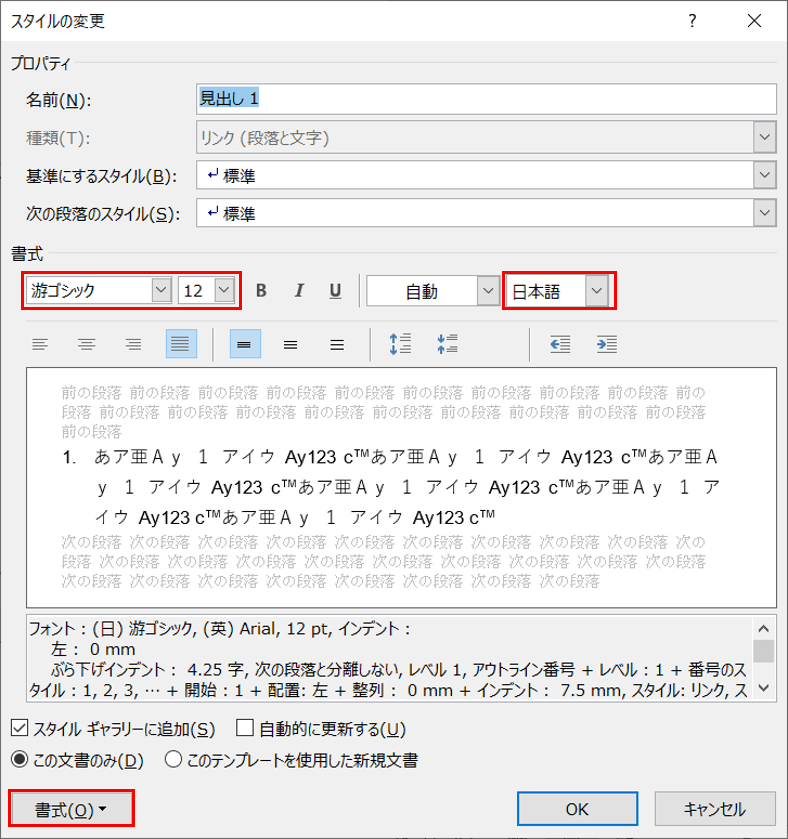
Task: Increase indent icon
Action: pos(607,344)
